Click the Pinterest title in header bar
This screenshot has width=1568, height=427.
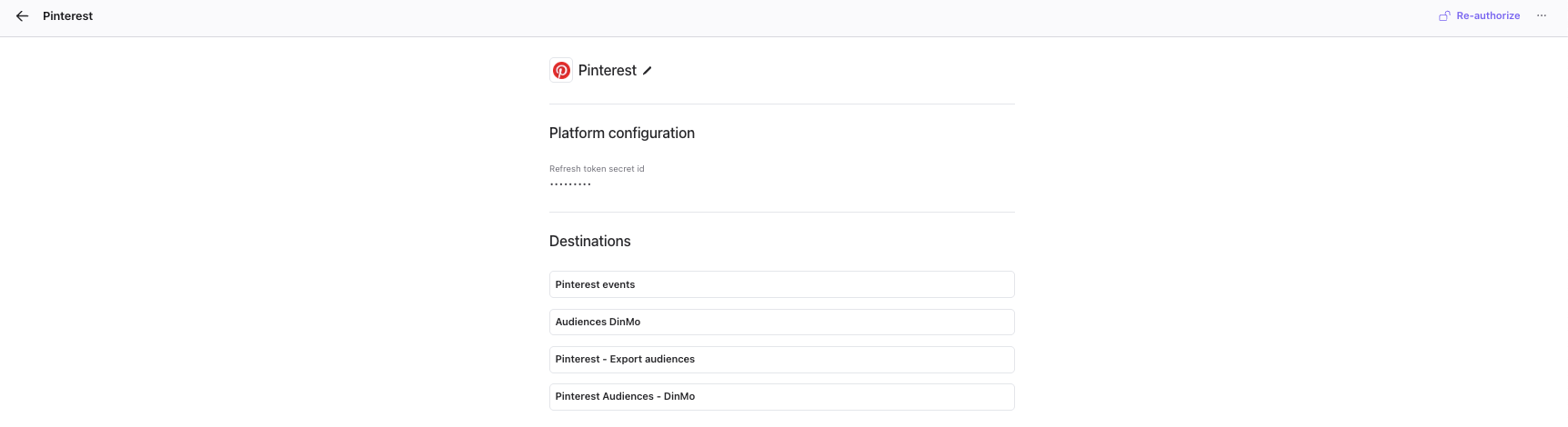tap(67, 16)
